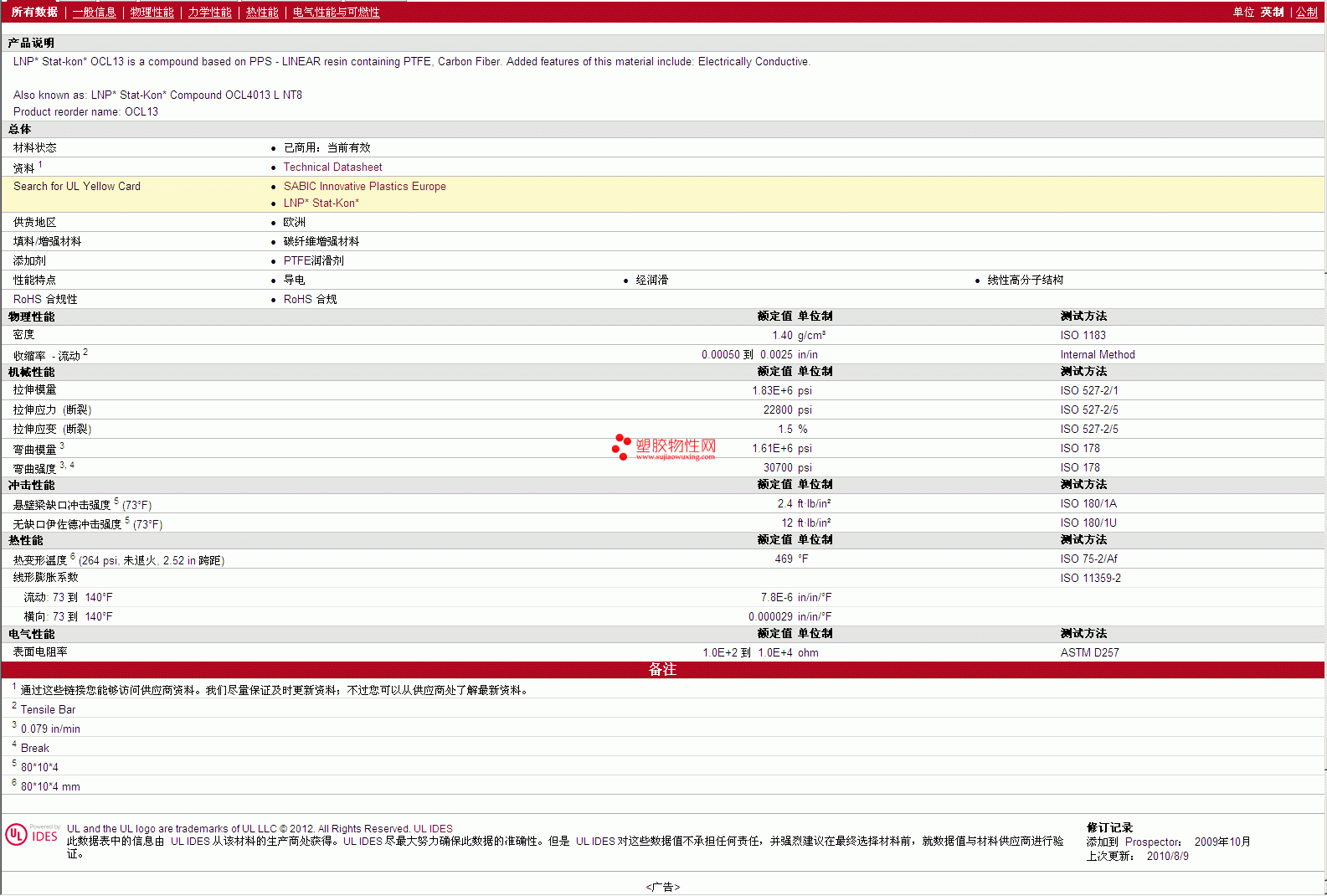This screenshot has height=896, width=1327.
Task: Click the 已商用：当前有效 value
Action: click(x=327, y=147)
